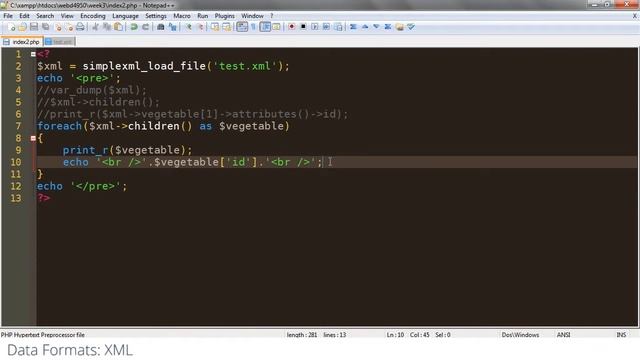Open the User Defined Language dialog icon

click(x=276, y=27)
